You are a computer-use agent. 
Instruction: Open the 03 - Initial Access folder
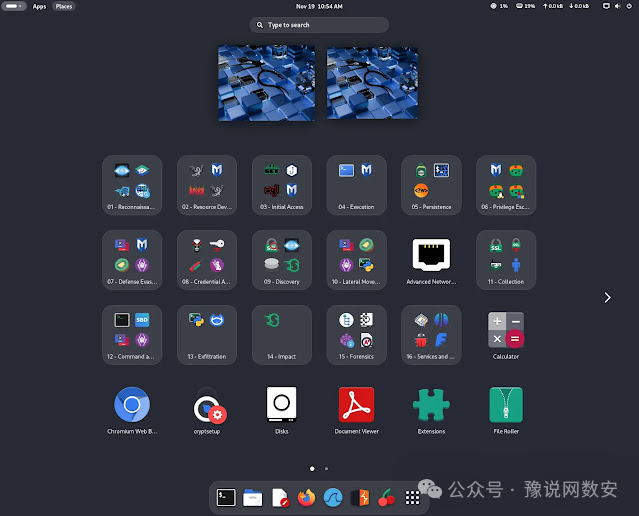[x=282, y=185]
